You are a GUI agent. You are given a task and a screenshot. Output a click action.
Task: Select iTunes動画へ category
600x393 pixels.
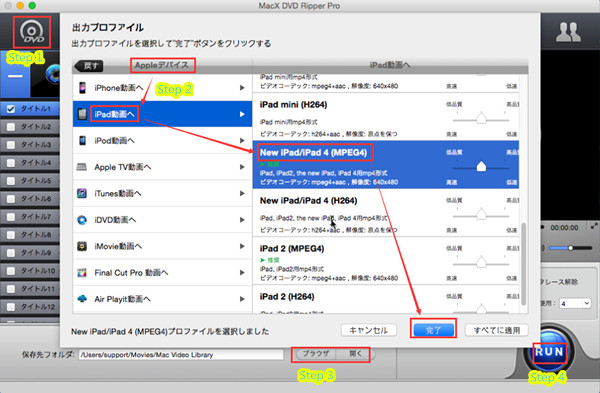click(x=162, y=193)
